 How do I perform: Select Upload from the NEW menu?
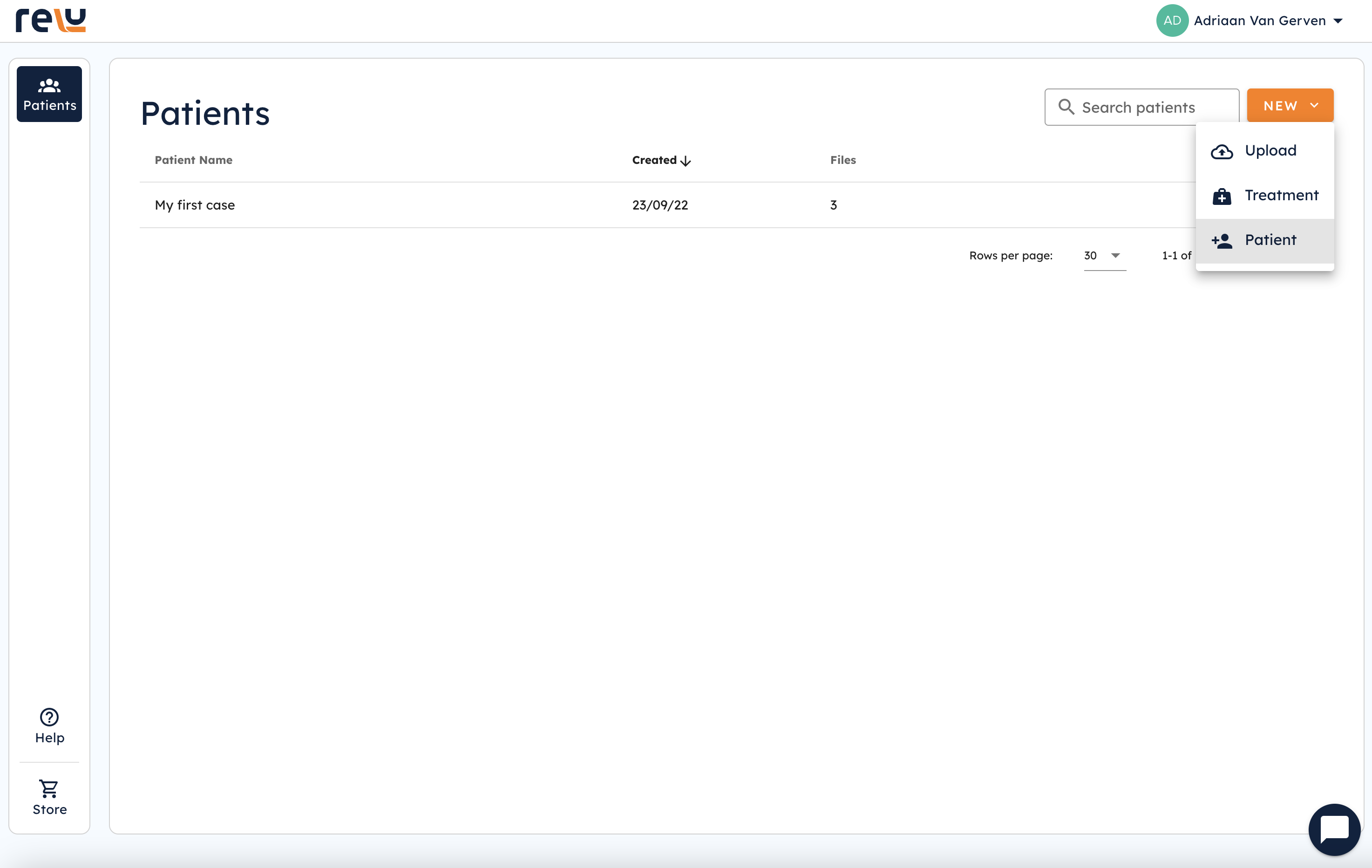[x=1270, y=151]
